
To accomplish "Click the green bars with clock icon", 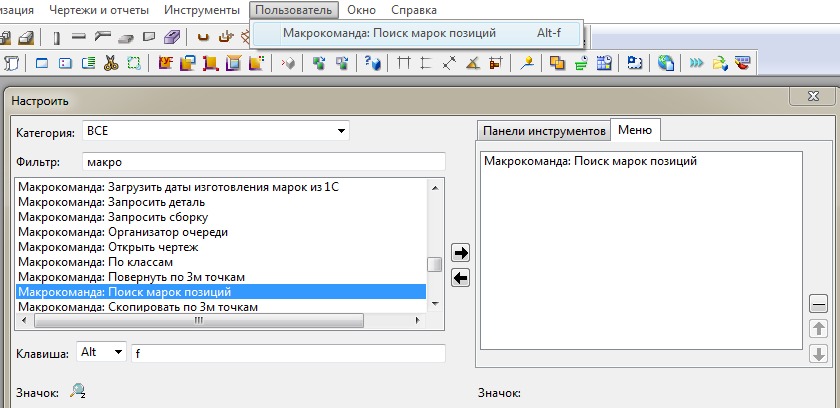I will pos(581,63).
